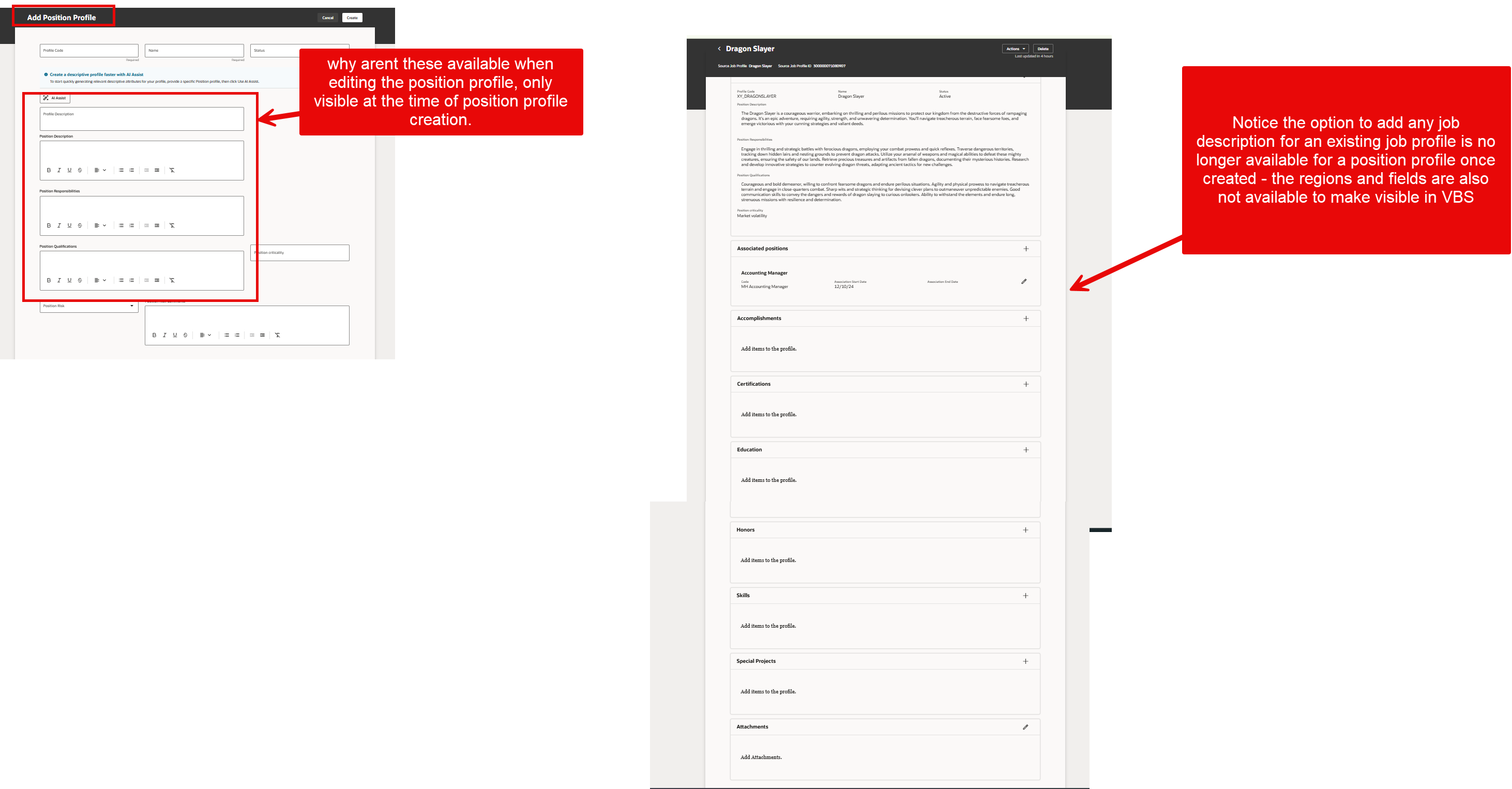Edit the Accounting Manager association
Screen dimensions: 1512x789
[1024, 282]
